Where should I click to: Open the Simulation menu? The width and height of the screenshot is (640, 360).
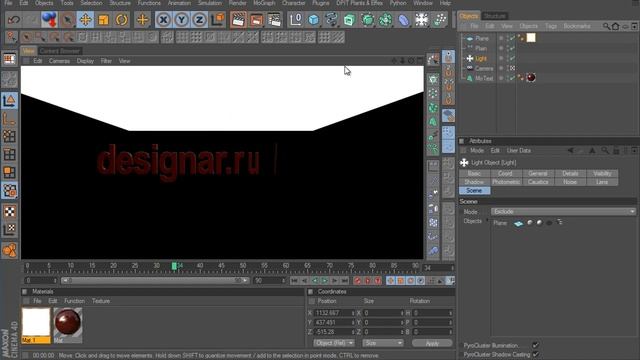(210, 3)
